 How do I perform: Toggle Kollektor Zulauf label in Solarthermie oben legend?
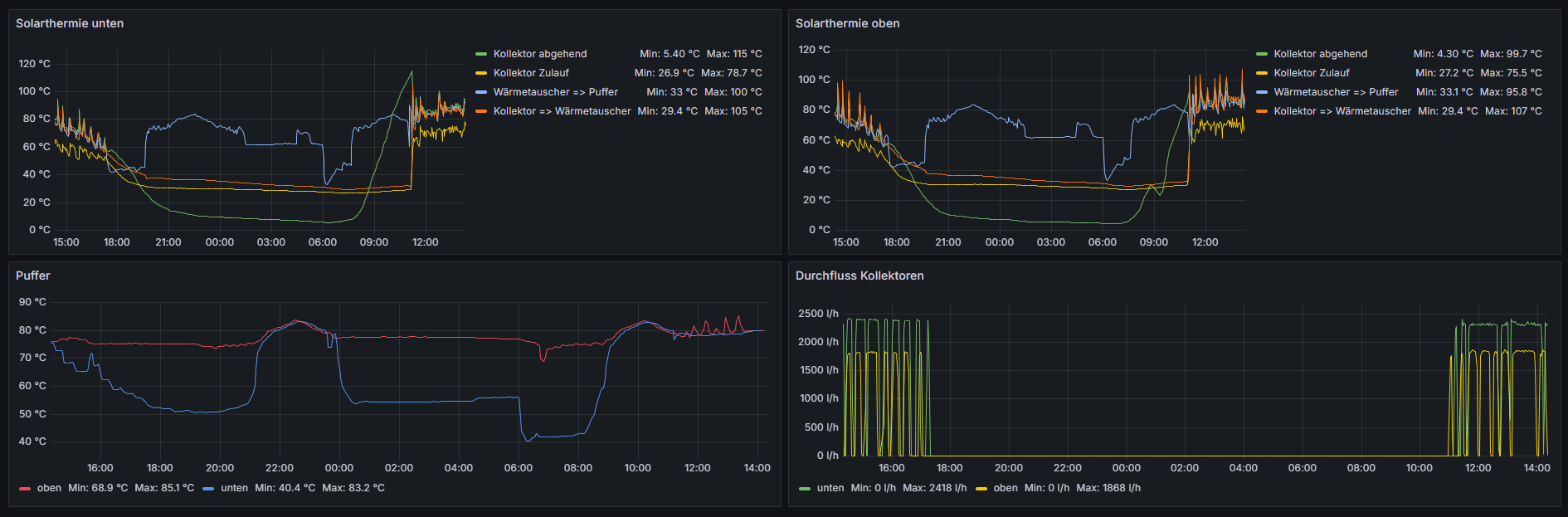coord(1312,73)
